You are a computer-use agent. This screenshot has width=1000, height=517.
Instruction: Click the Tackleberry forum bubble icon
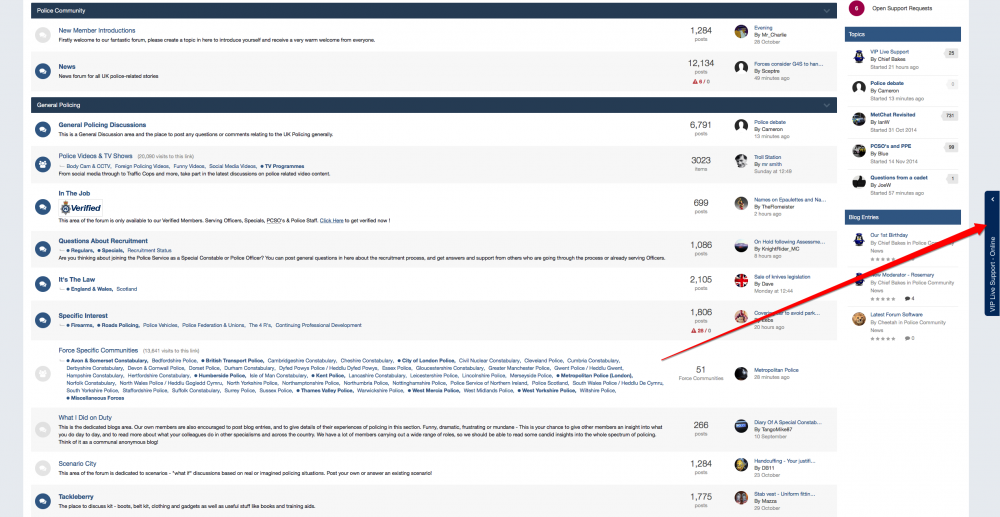pos(43,500)
